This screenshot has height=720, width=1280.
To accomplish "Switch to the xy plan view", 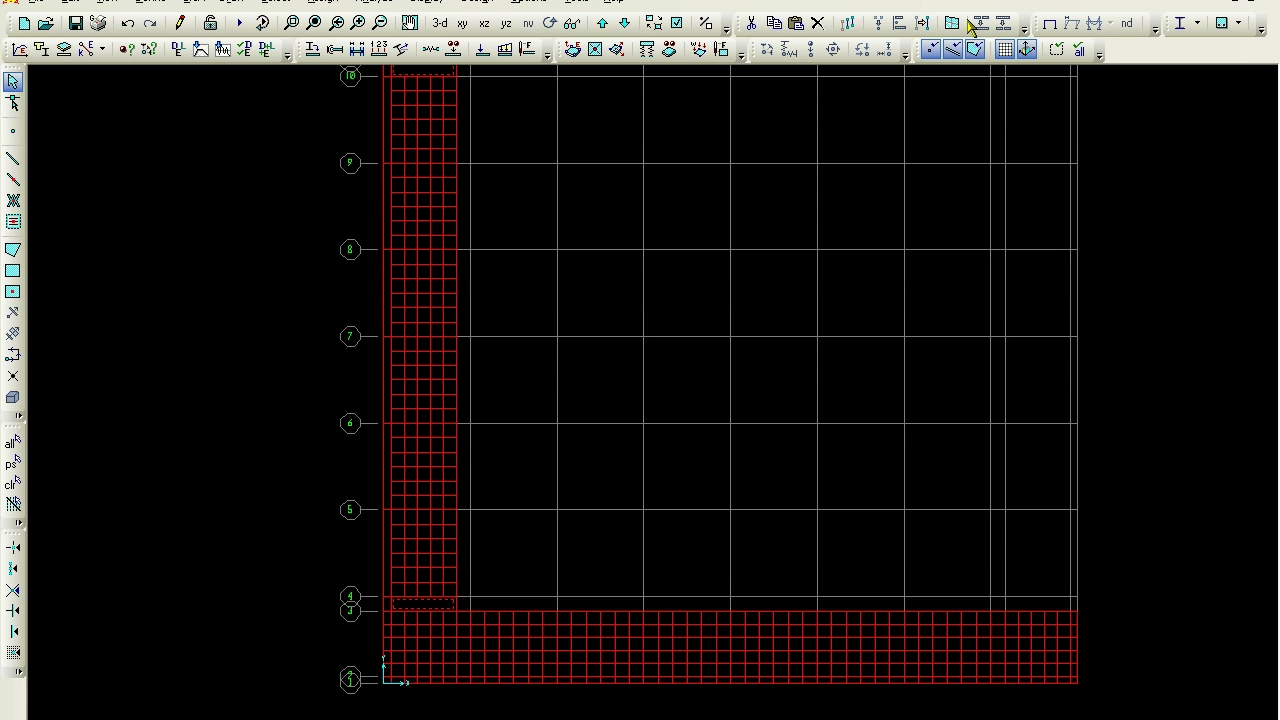I will tap(462, 23).
